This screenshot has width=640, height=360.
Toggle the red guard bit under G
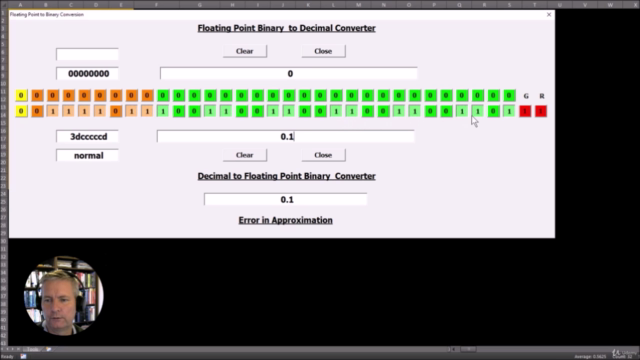click(525, 111)
